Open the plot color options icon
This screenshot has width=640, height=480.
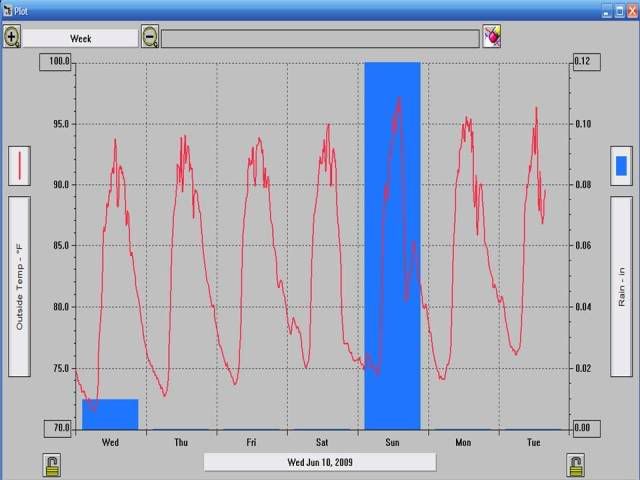(x=492, y=37)
